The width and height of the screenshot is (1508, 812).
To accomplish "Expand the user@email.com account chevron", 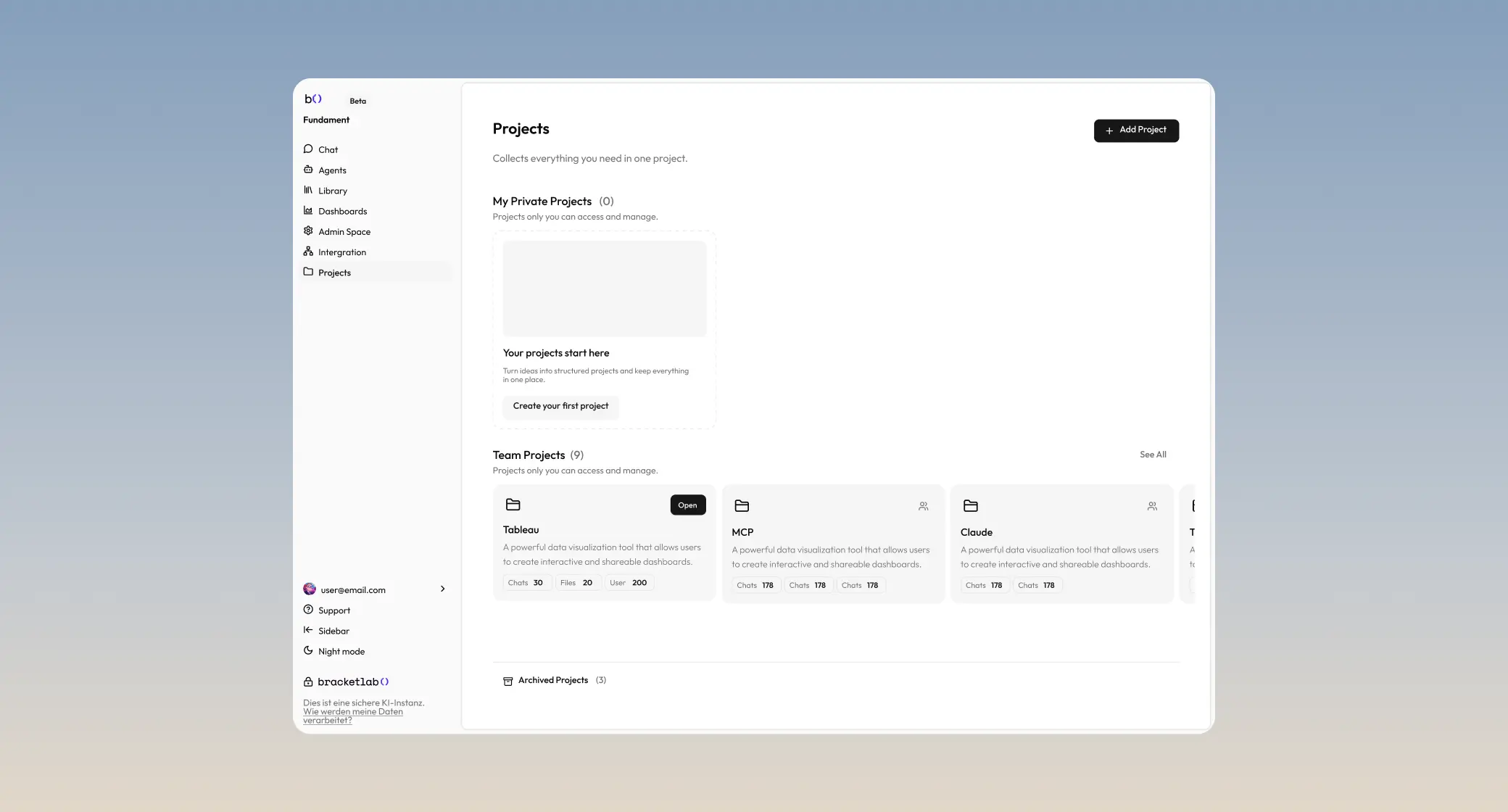I will (442, 589).
